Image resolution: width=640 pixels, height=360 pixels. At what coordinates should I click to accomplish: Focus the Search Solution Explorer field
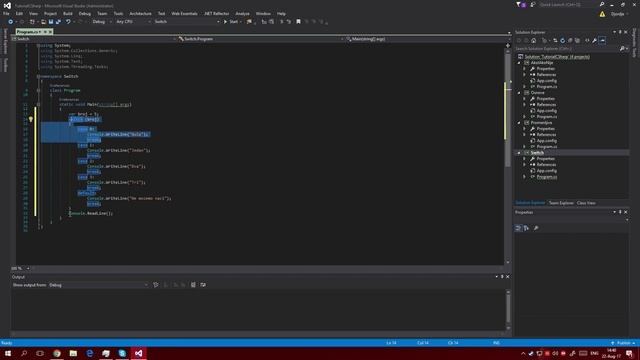point(567,49)
